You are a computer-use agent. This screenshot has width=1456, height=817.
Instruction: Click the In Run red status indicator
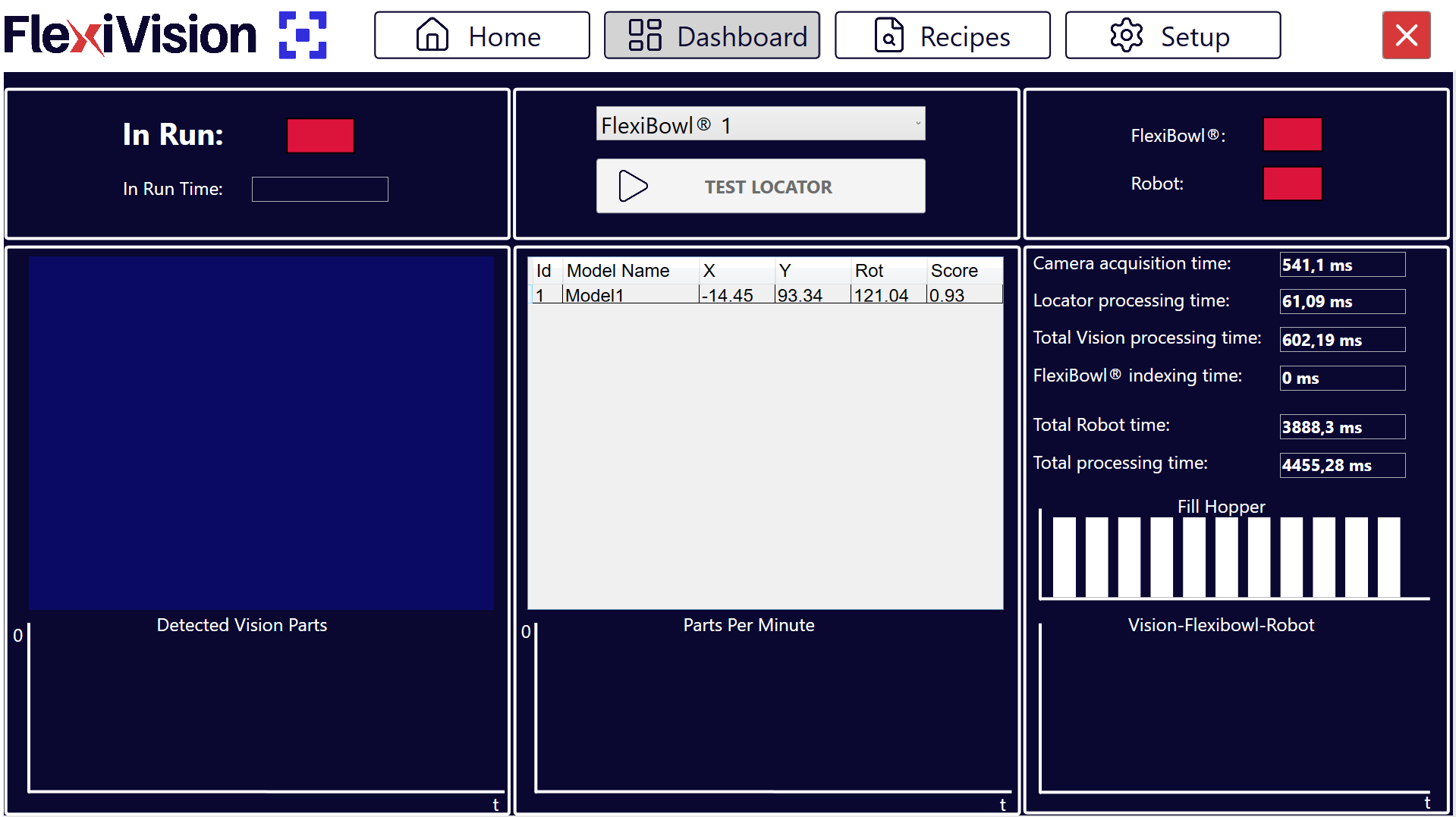pos(320,136)
